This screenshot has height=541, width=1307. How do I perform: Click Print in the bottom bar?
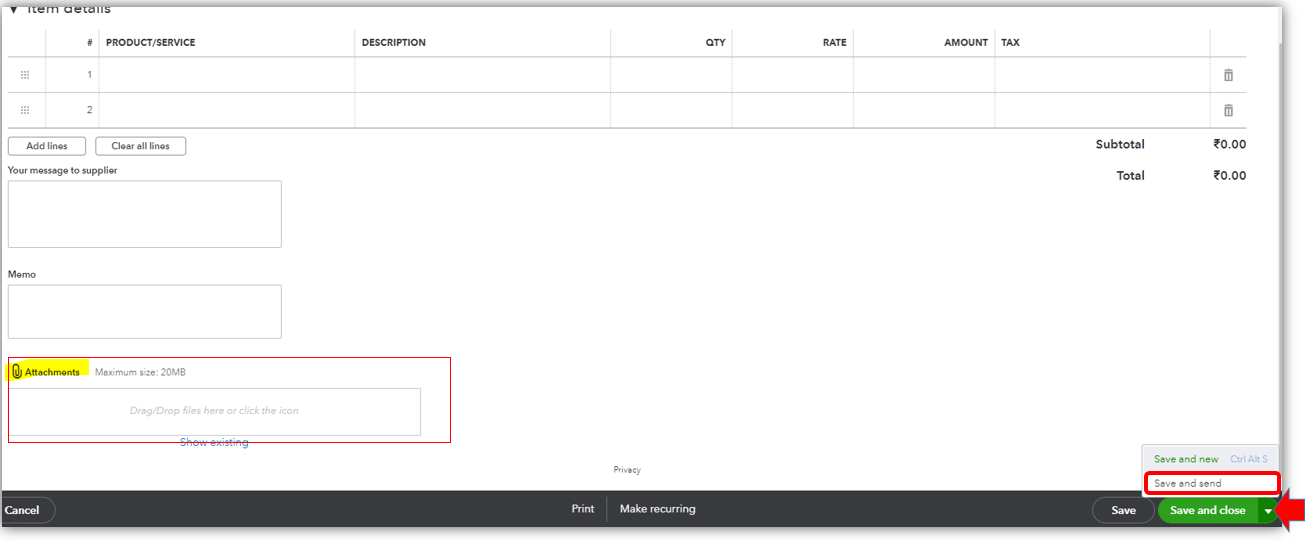coord(583,509)
